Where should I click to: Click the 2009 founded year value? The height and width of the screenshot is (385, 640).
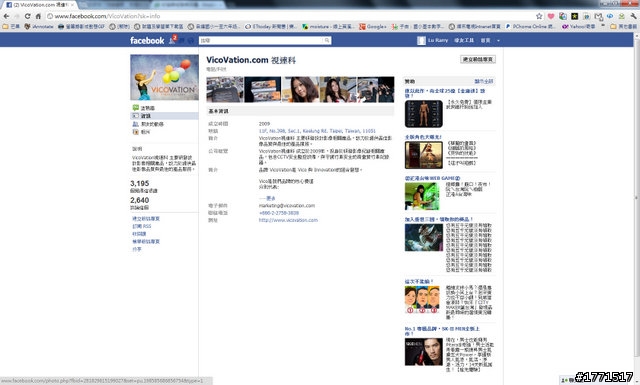264,123
